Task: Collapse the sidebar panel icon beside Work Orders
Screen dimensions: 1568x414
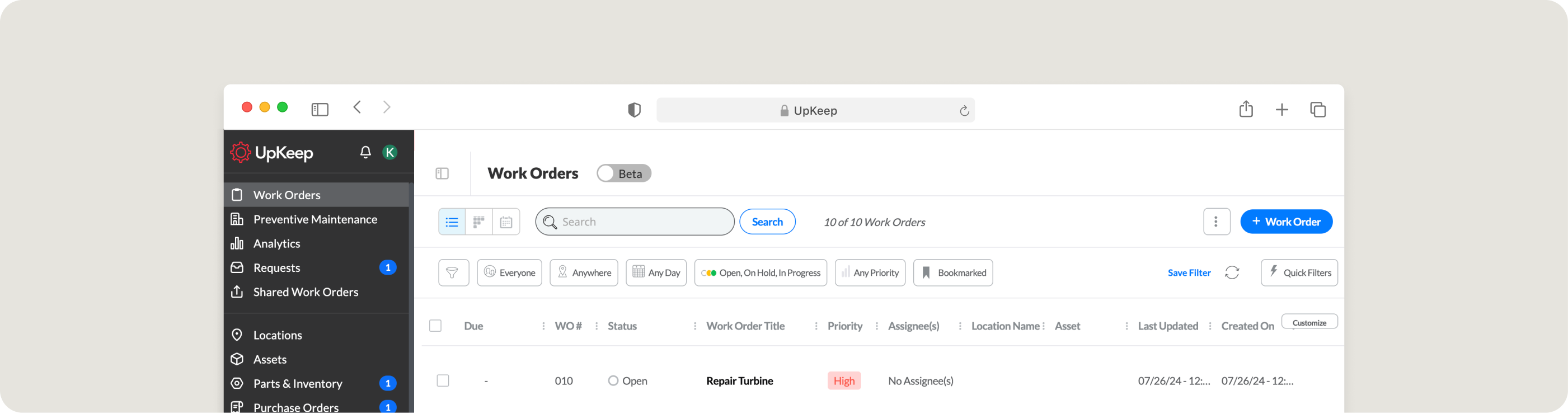Action: 443,173
